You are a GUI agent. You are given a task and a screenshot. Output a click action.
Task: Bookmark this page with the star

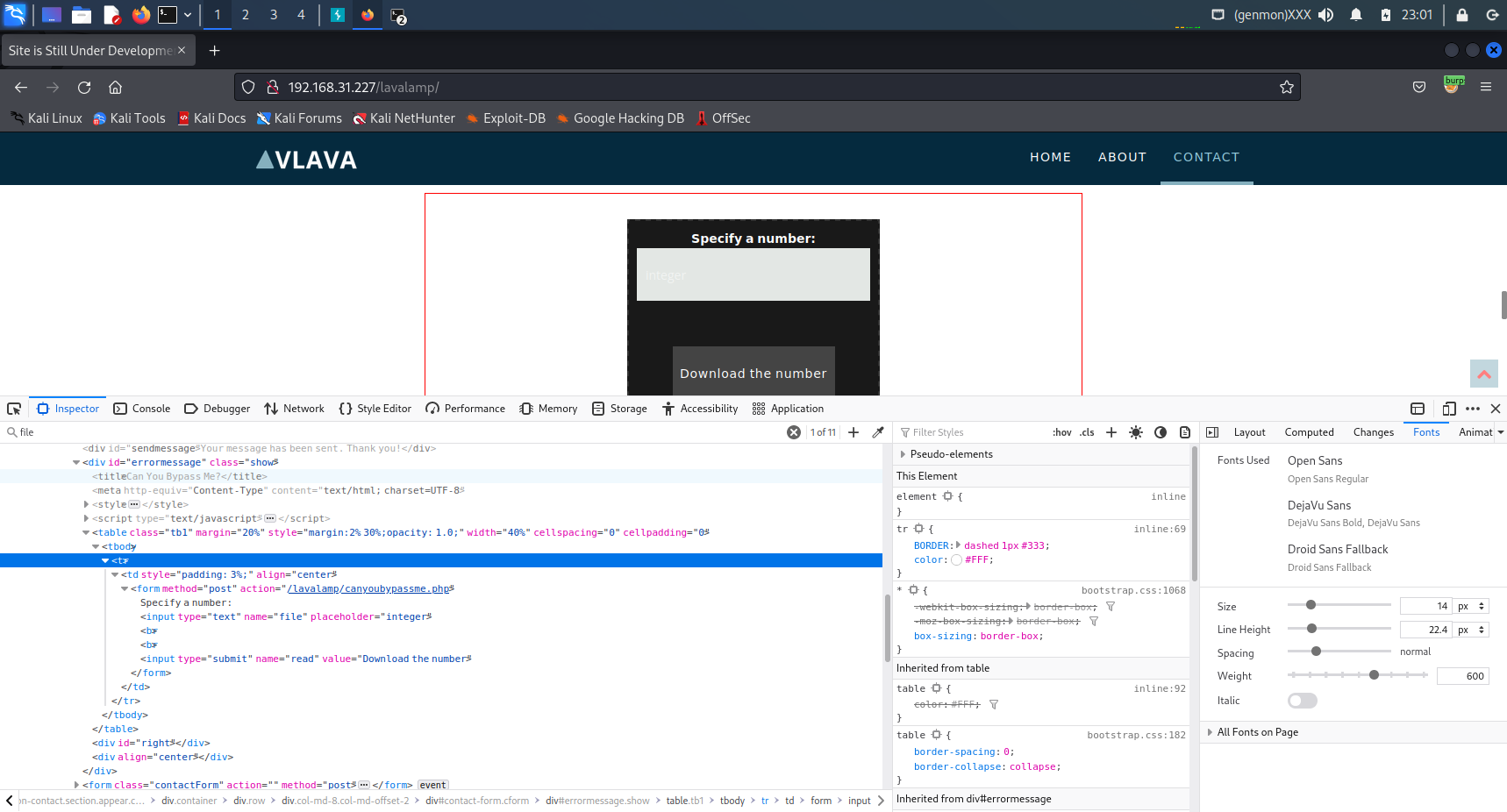pos(1287,87)
